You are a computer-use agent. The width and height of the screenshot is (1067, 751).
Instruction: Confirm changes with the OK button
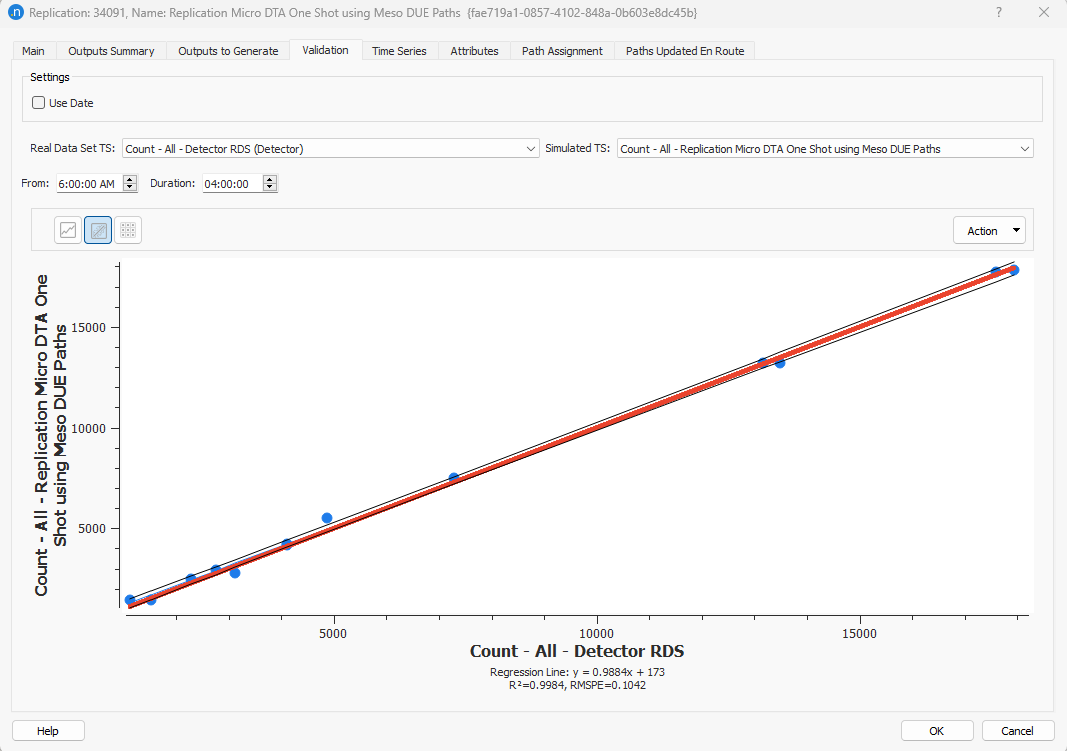[x=936, y=730]
